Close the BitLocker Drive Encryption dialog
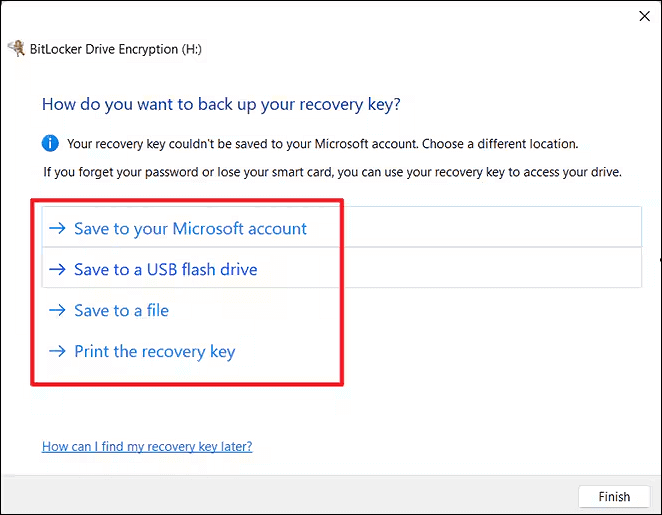The height and width of the screenshot is (515, 662). click(x=643, y=16)
